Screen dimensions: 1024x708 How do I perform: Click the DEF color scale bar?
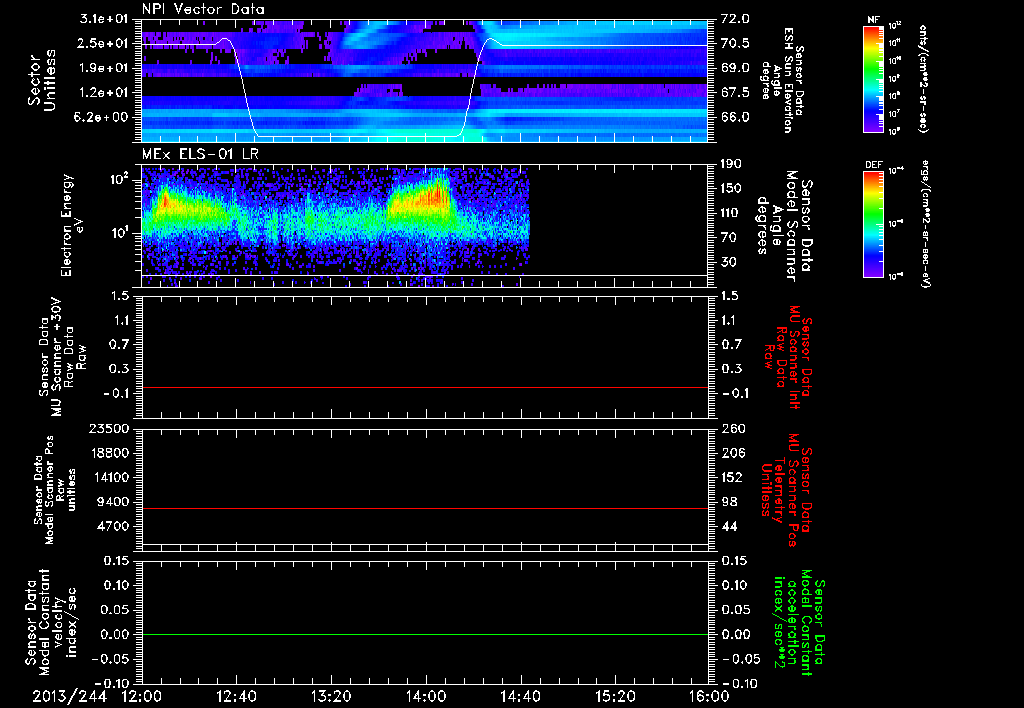(872, 222)
